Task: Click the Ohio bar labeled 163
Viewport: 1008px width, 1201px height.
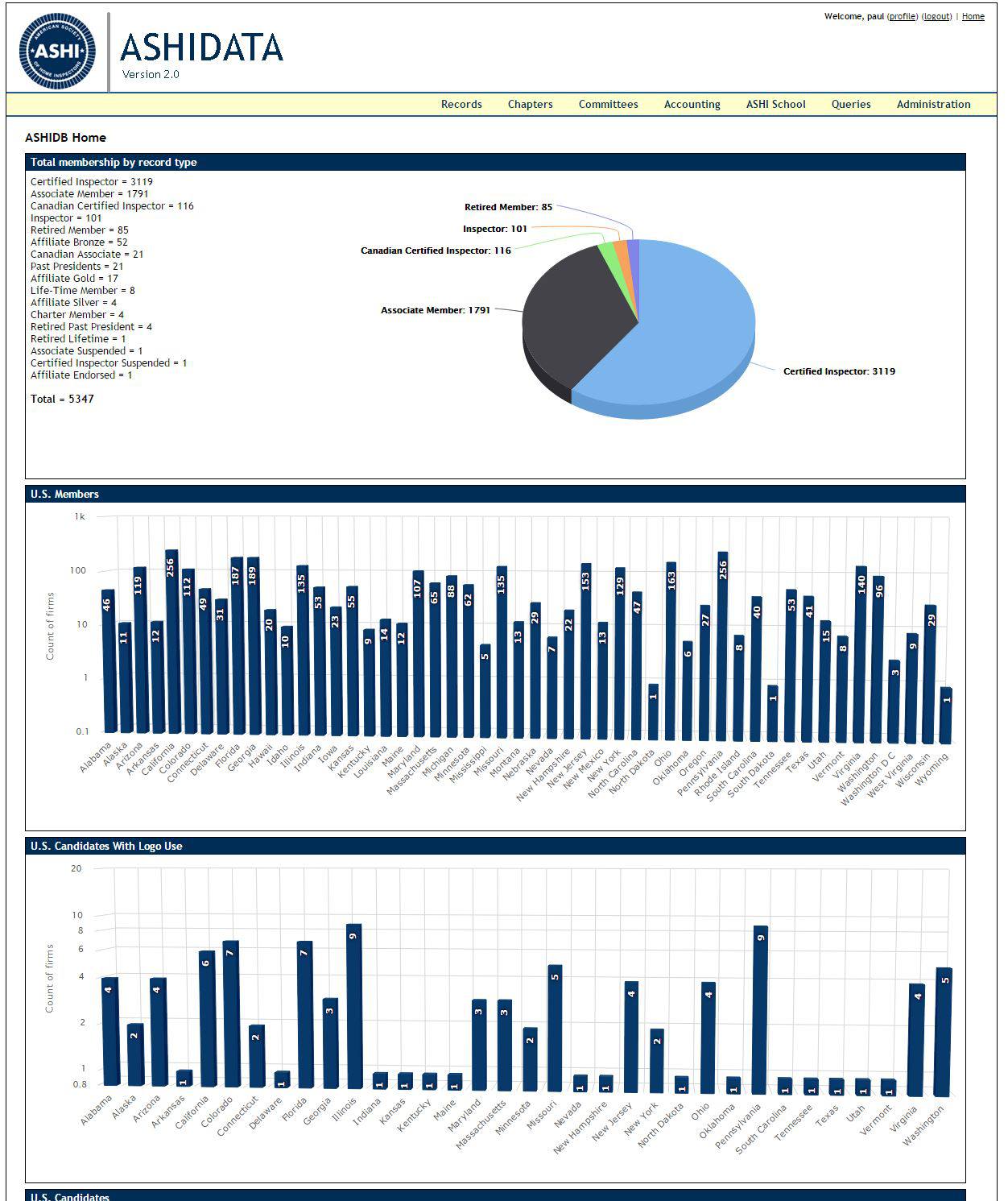Action: [x=671, y=651]
